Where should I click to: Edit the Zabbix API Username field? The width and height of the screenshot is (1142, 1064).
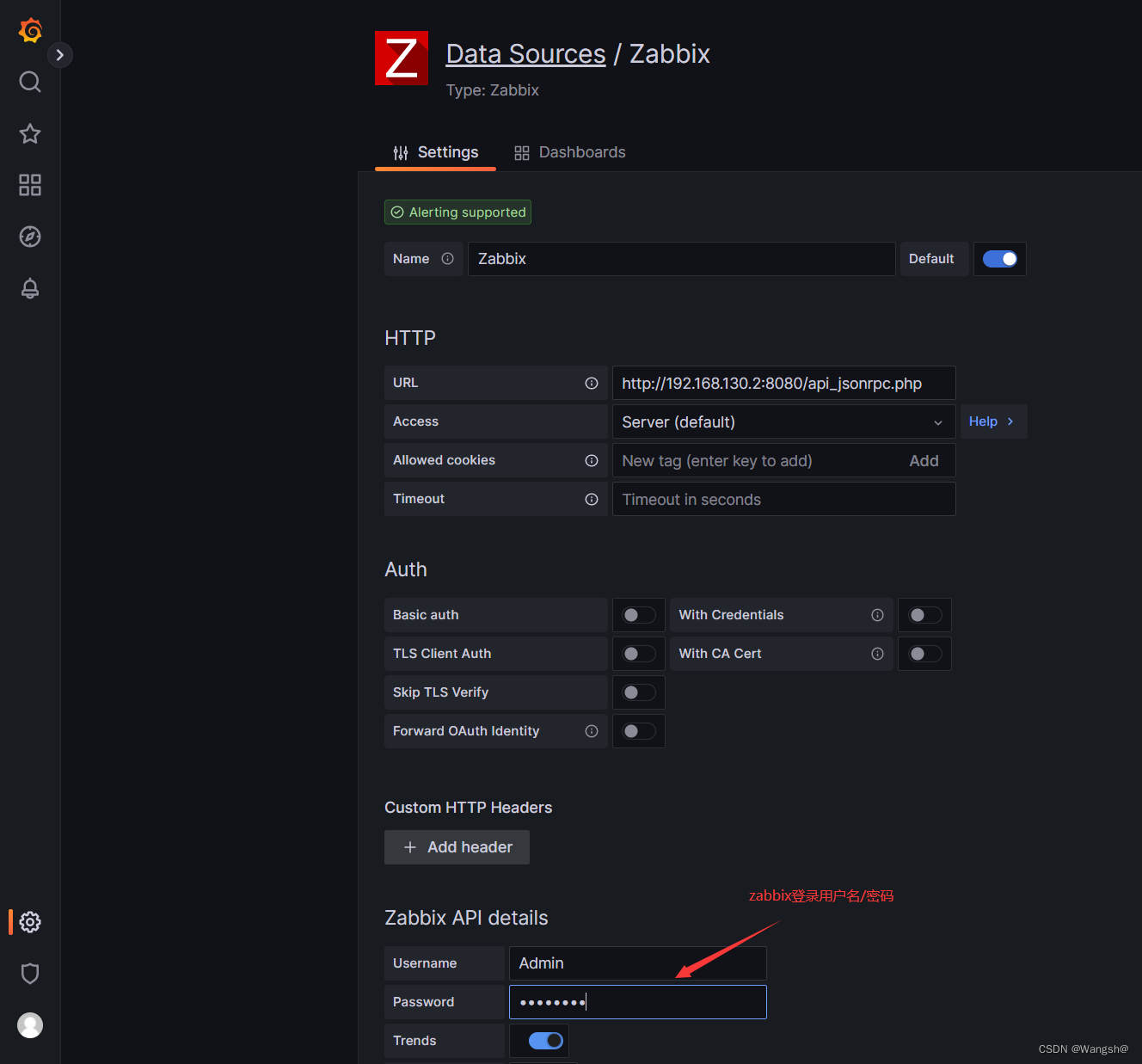[x=637, y=963]
